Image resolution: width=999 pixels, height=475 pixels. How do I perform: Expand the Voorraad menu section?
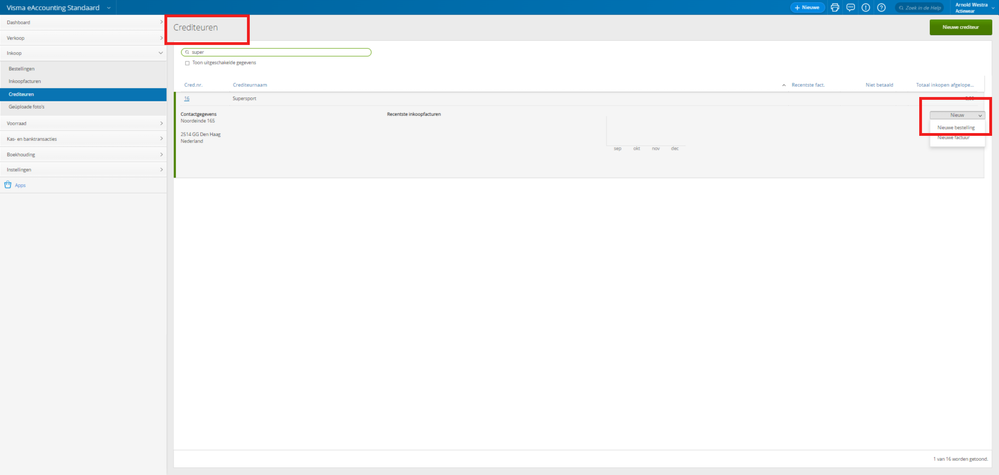click(83, 123)
